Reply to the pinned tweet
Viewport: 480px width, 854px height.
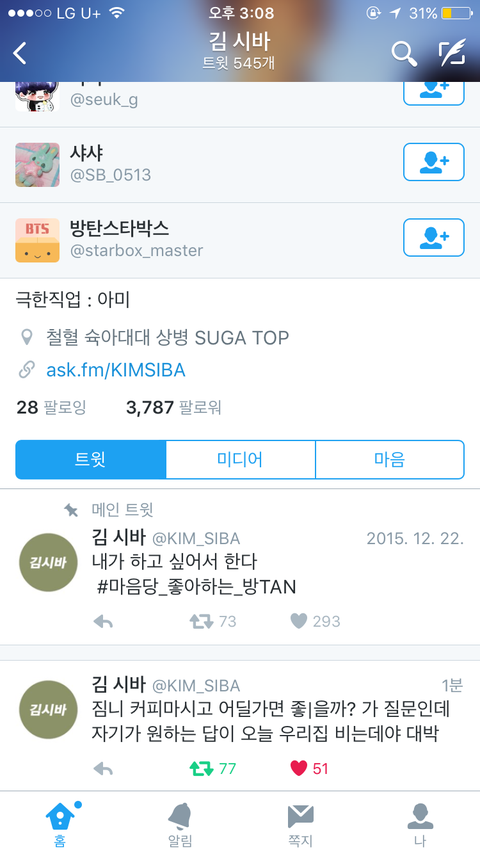[x=103, y=621]
